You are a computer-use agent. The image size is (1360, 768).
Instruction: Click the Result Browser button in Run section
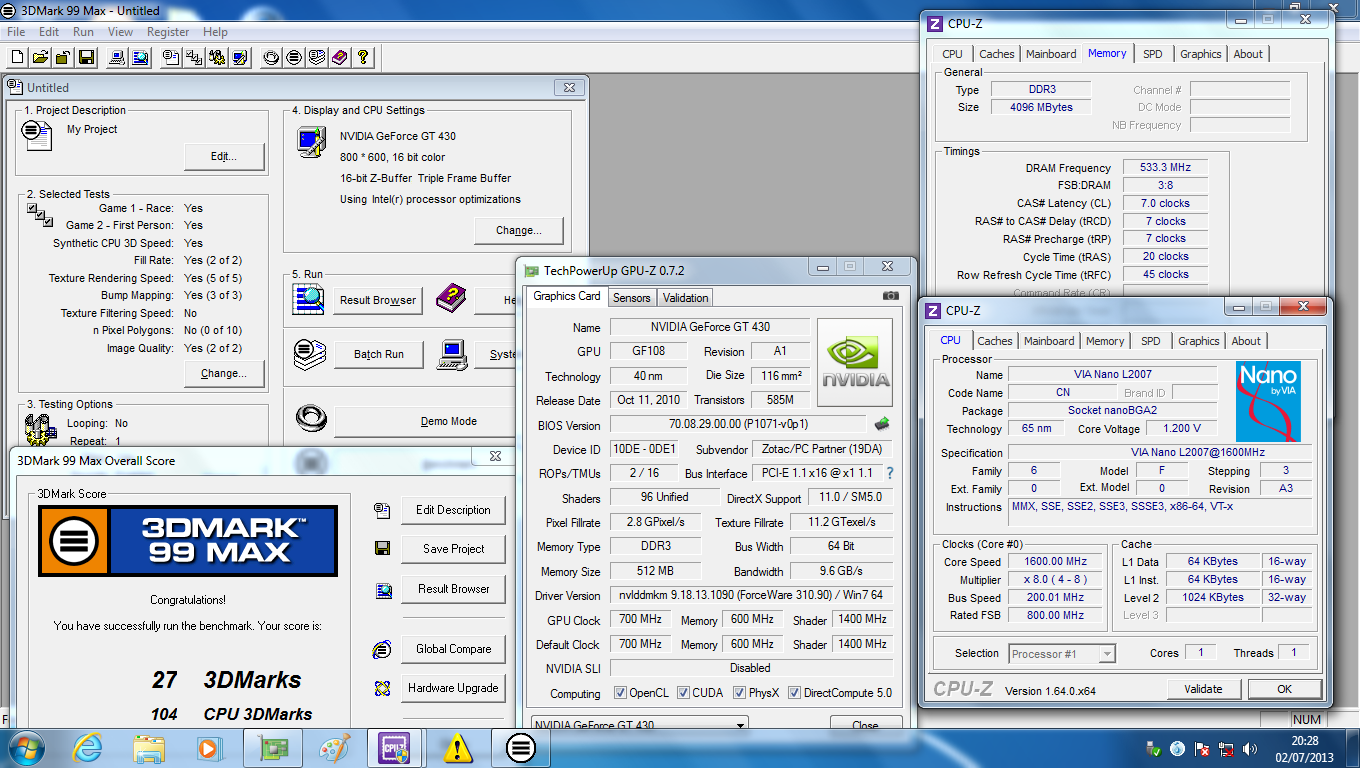pyautogui.click(x=379, y=300)
